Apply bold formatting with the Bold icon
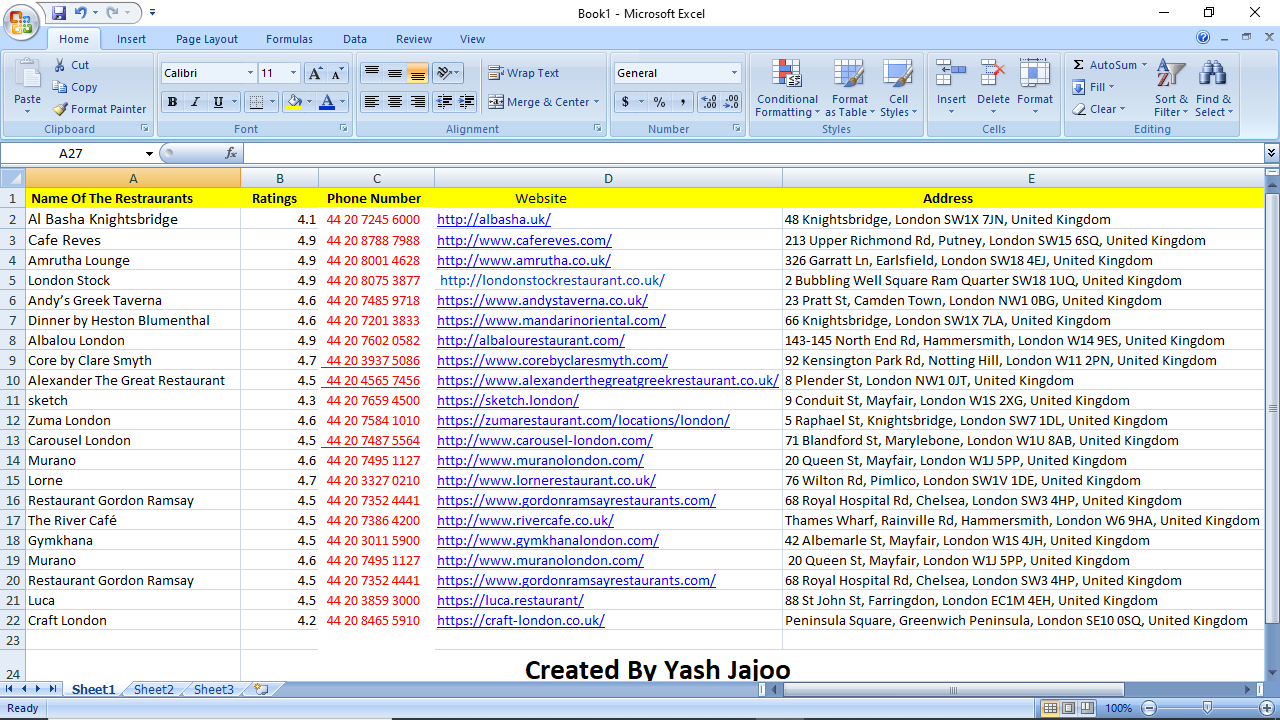The height and width of the screenshot is (720, 1280). [x=172, y=102]
